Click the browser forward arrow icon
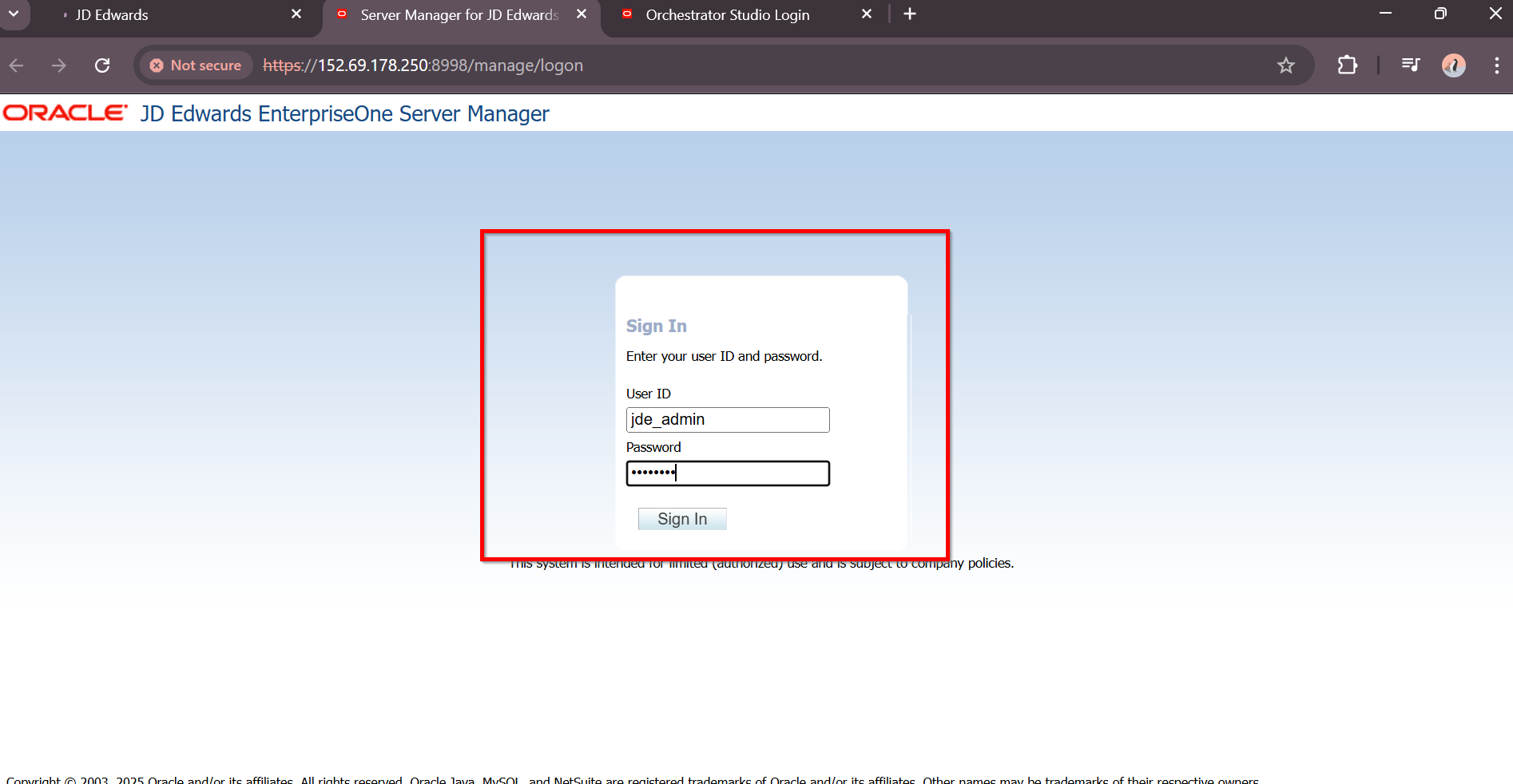The width and height of the screenshot is (1513, 784). (59, 65)
